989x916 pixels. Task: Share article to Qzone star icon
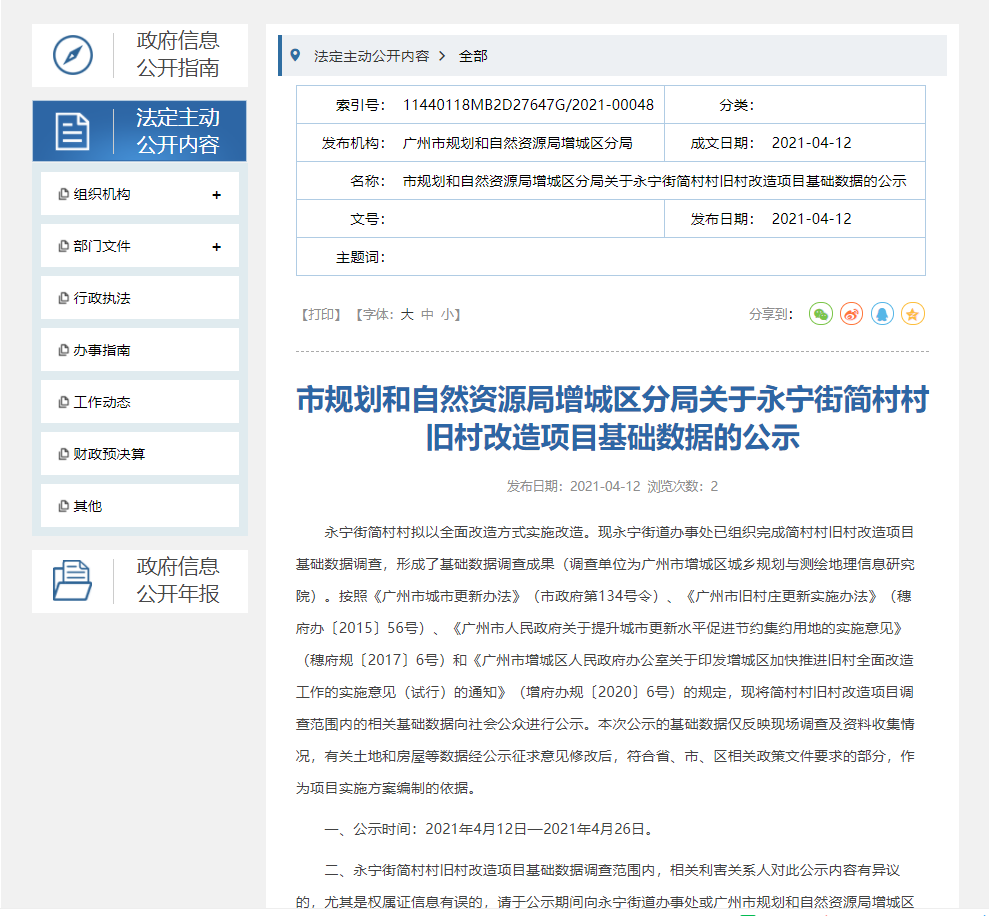pos(912,314)
